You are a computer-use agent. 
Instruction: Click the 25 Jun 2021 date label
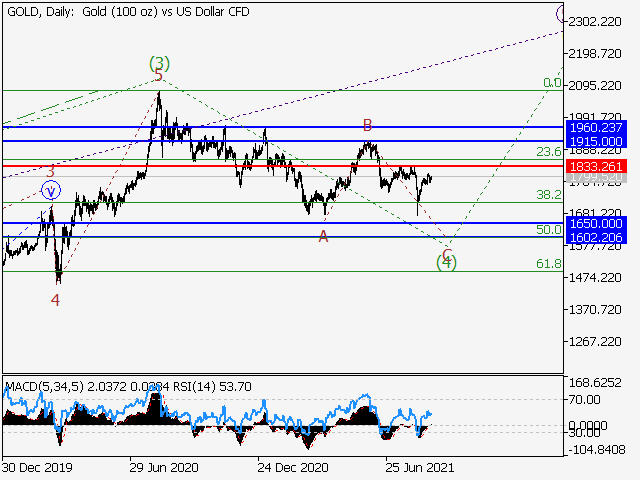420,467
